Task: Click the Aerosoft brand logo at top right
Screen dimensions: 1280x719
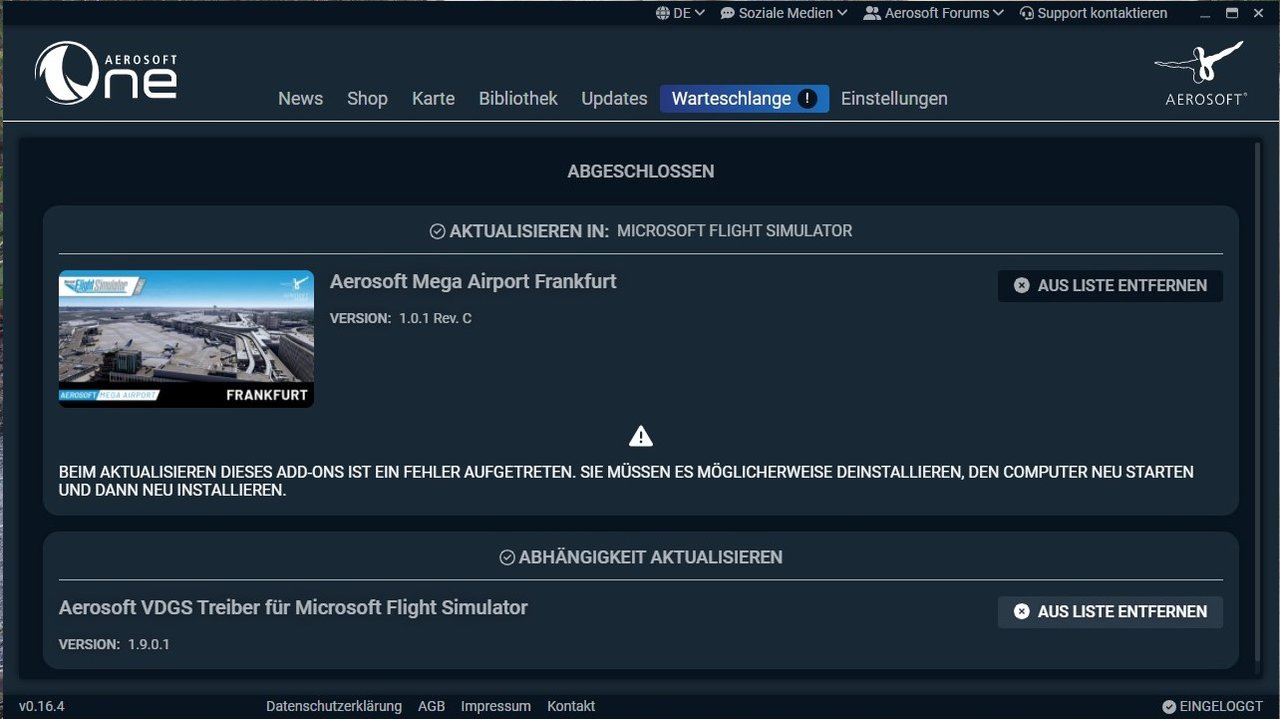Action: point(1201,73)
